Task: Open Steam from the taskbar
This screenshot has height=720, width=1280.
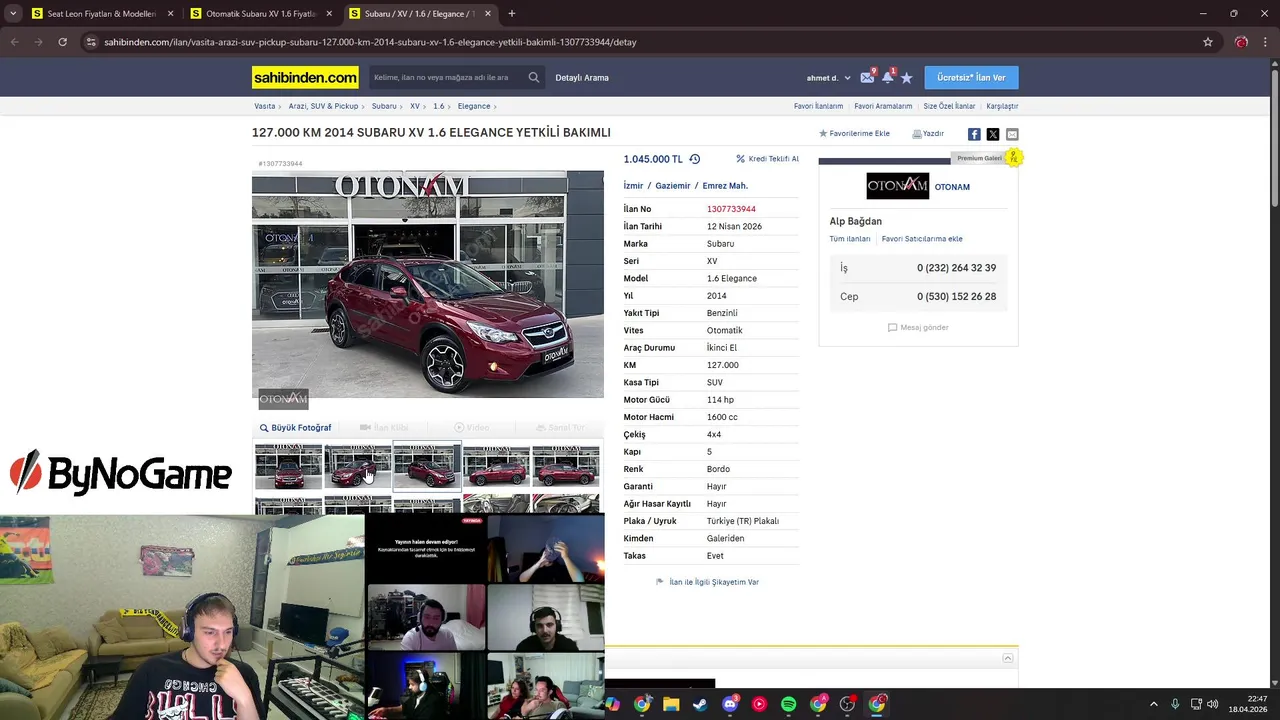Action: [x=700, y=704]
